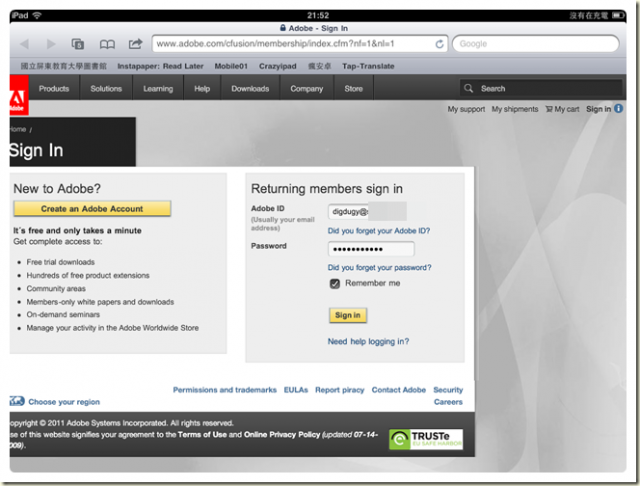Open EULAs footer link
This screenshot has height=486, width=640.
pos(296,390)
